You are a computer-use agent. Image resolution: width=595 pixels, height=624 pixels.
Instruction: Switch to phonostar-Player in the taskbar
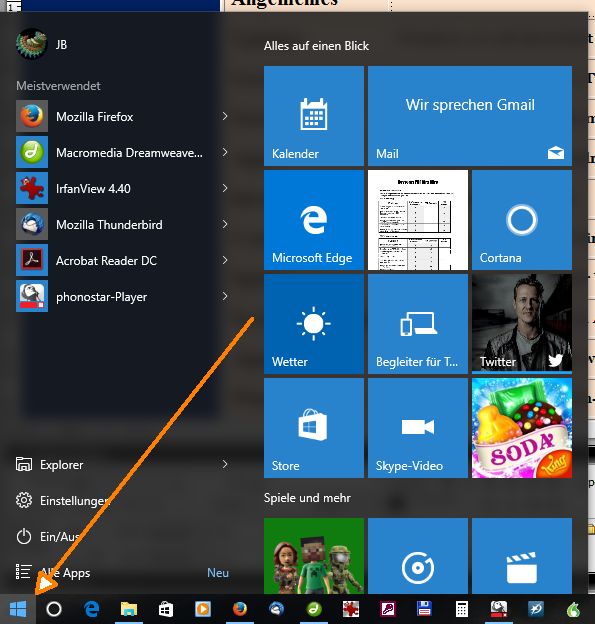tap(499, 609)
